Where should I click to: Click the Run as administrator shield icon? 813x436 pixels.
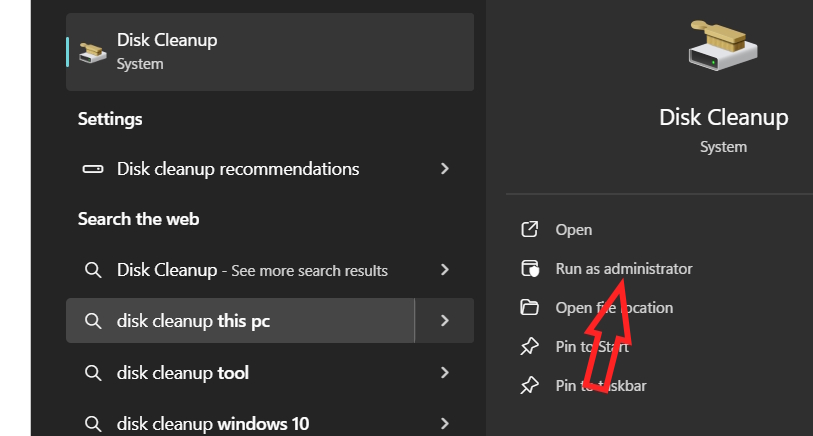click(x=530, y=269)
